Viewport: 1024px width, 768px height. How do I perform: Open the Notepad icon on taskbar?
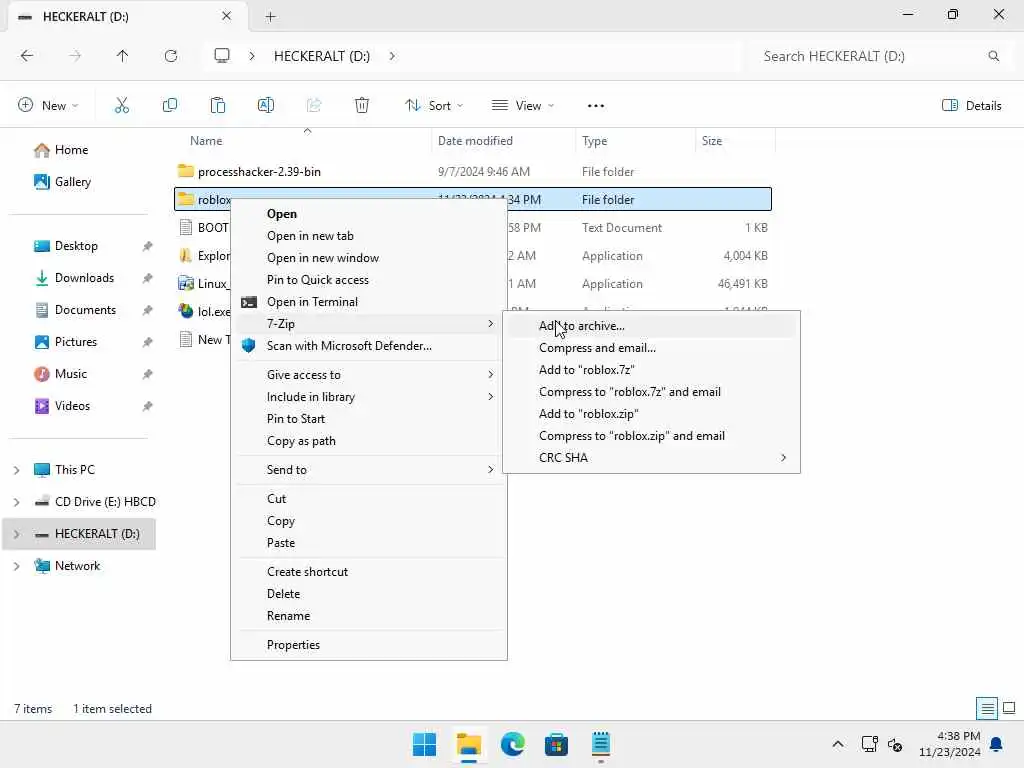click(601, 744)
